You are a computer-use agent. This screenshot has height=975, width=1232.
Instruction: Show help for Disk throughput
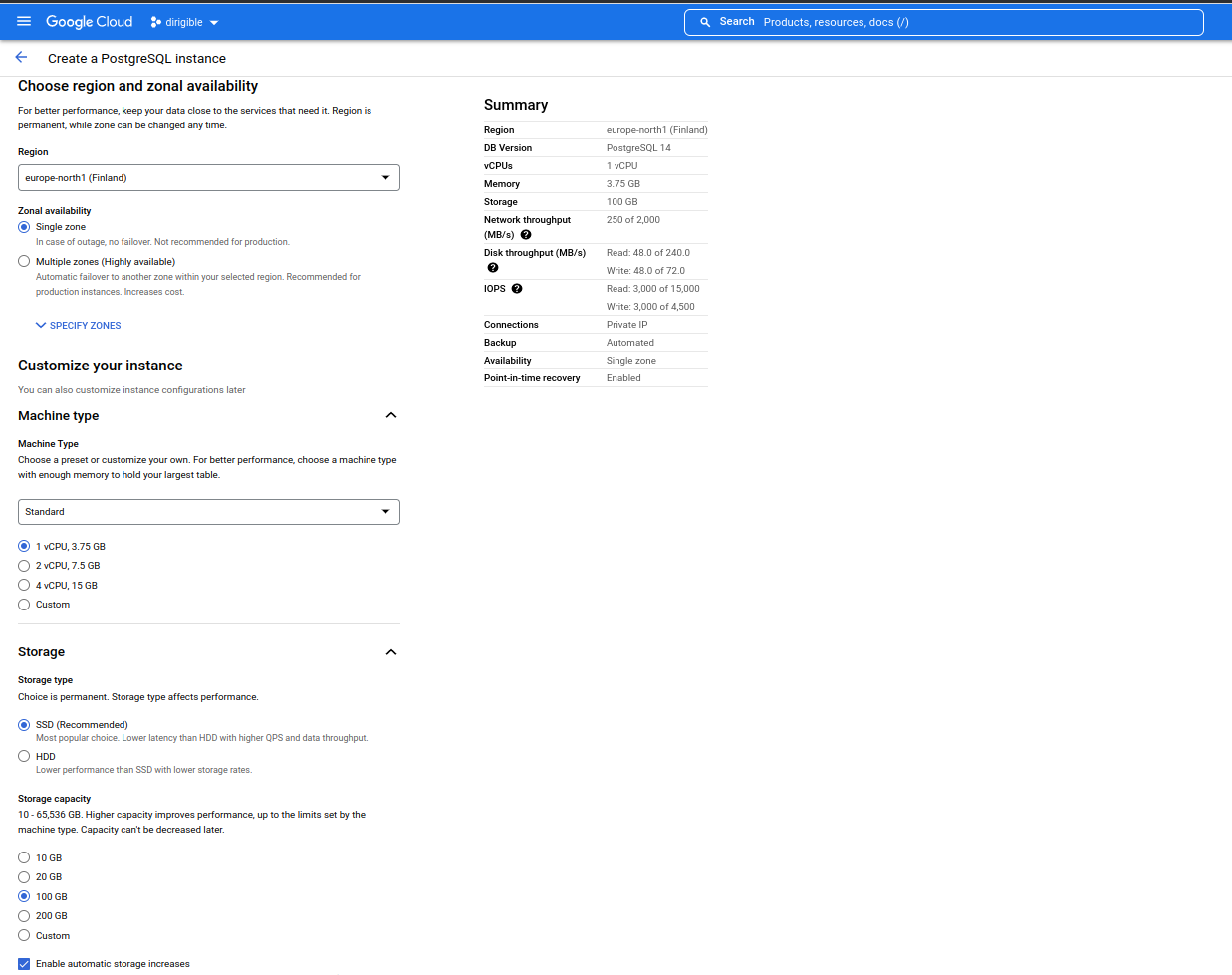point(493,268)
